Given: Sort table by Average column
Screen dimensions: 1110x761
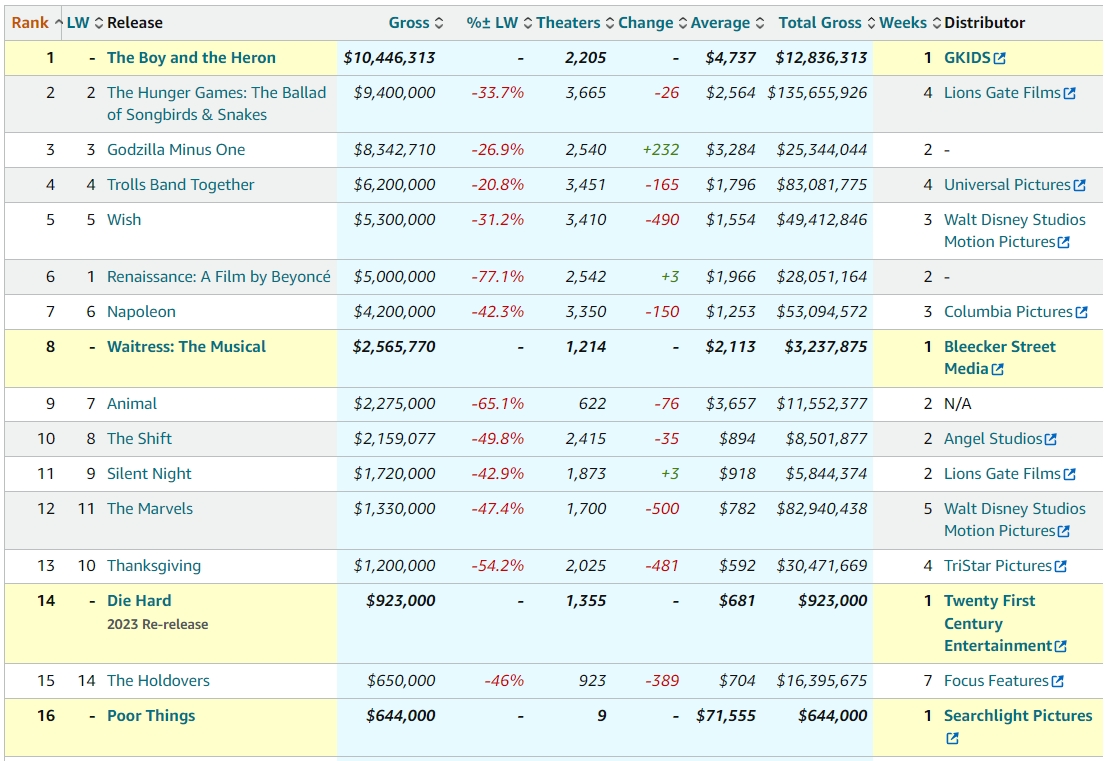Looking at the screenshot, I should pos(727,23).
